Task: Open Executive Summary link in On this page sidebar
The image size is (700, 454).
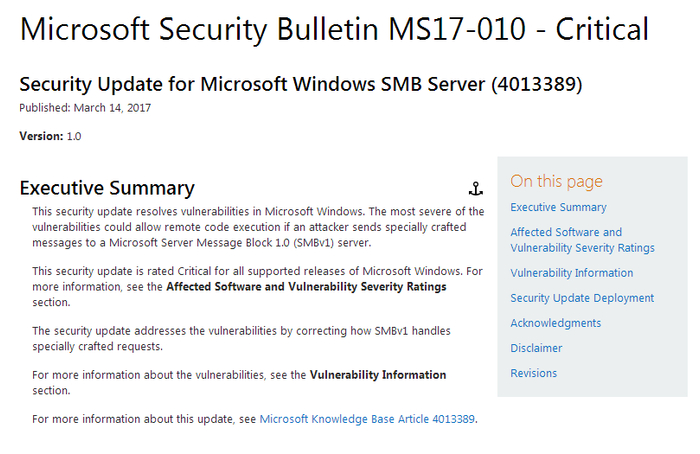Action: (x=558, y=207)
